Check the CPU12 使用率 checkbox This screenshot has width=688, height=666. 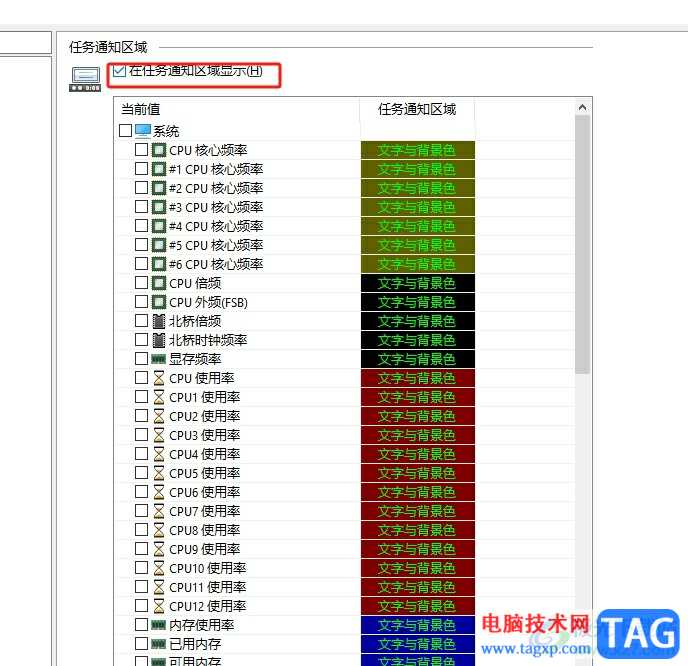tap(141, 605)
